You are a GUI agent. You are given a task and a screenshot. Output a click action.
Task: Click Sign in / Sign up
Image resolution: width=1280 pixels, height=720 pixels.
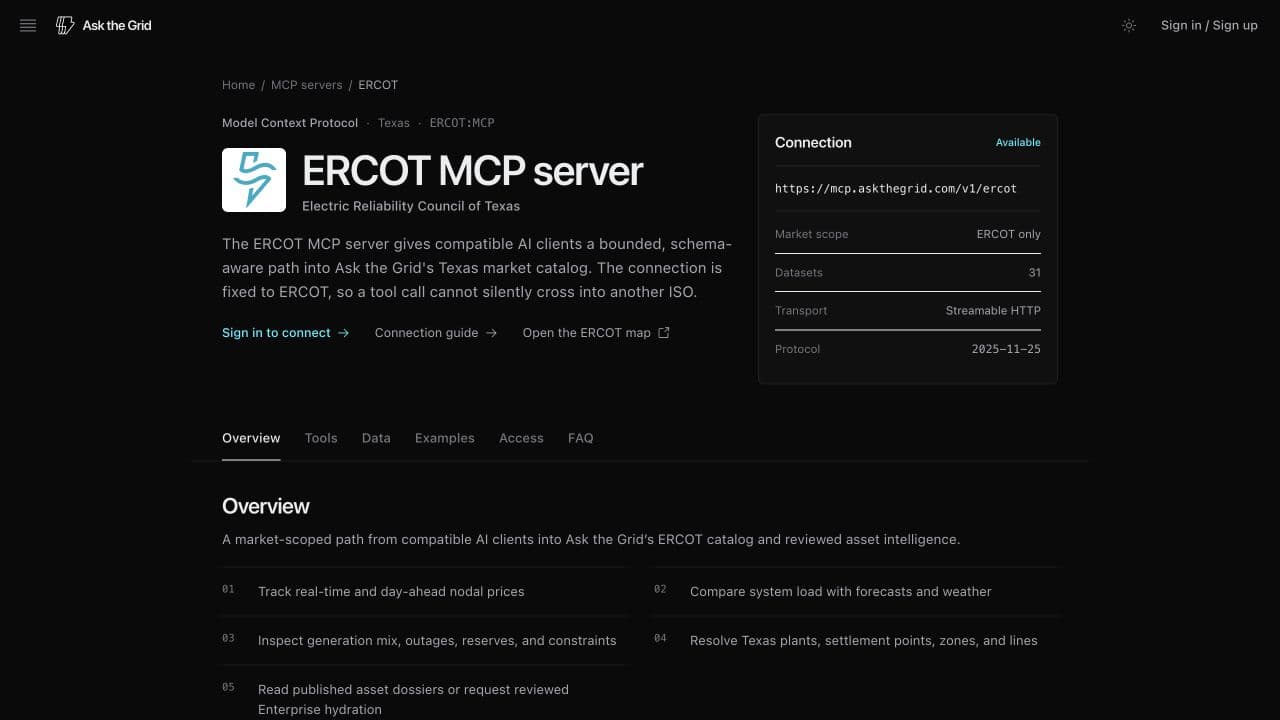1209,26
